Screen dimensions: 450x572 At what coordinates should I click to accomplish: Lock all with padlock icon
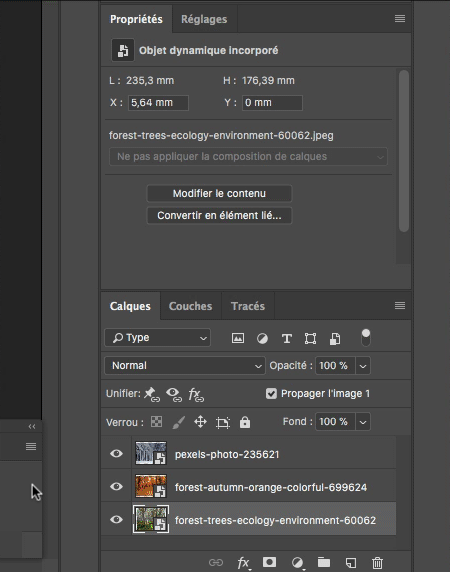pyautogui.click(x=245, y=422)
